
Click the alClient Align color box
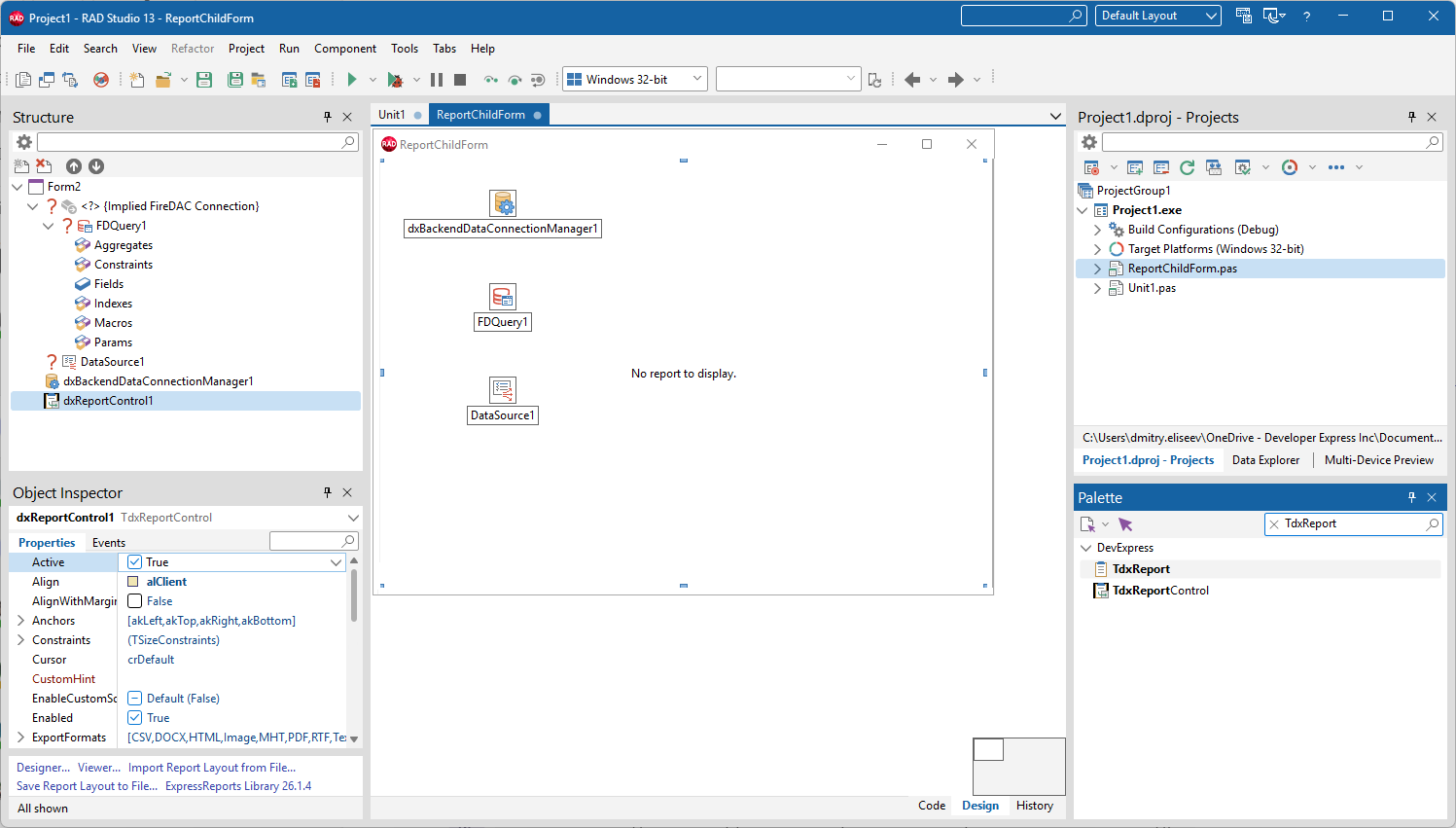(134, 582)
